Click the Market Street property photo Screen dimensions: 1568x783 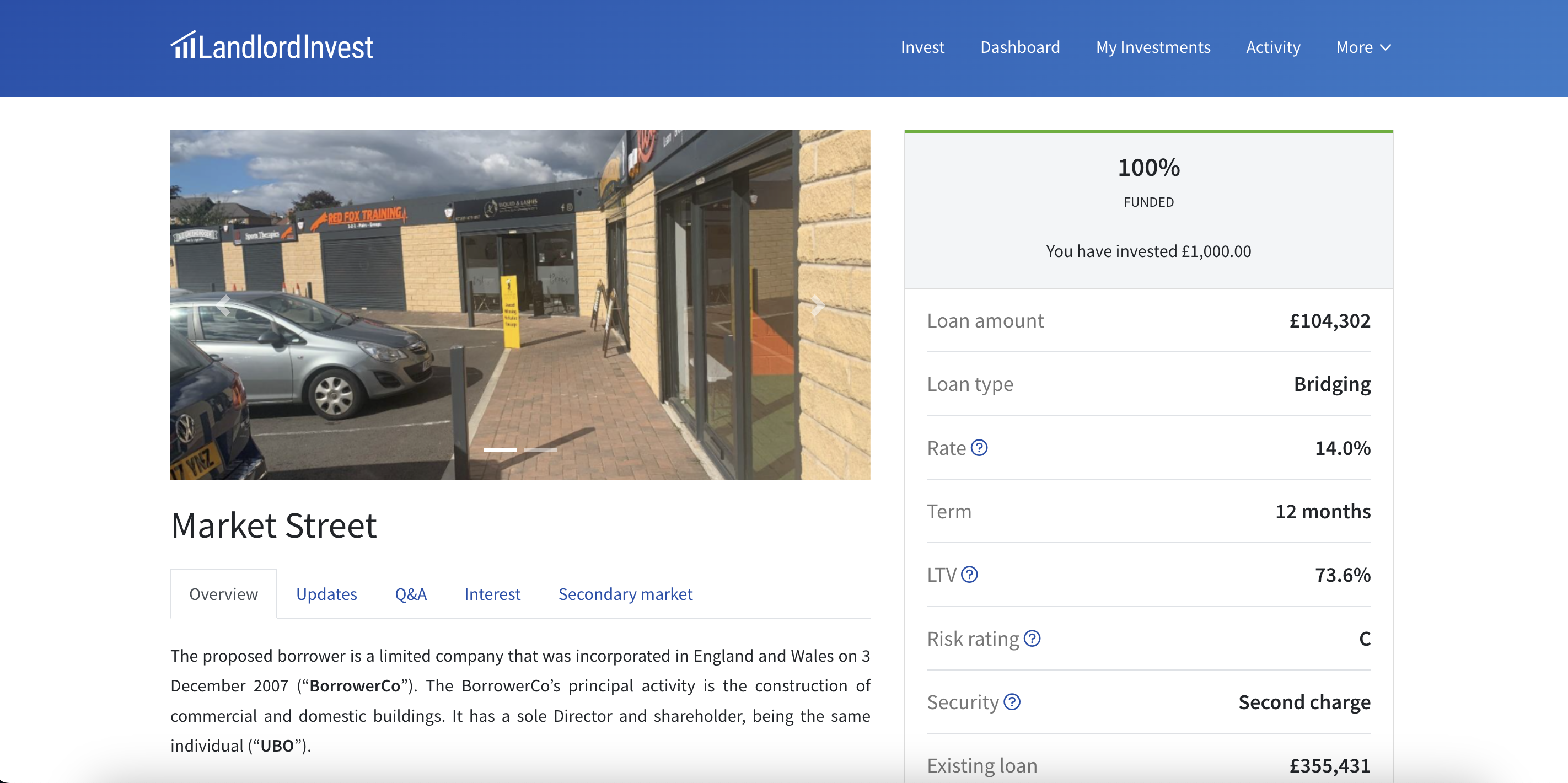520,304
